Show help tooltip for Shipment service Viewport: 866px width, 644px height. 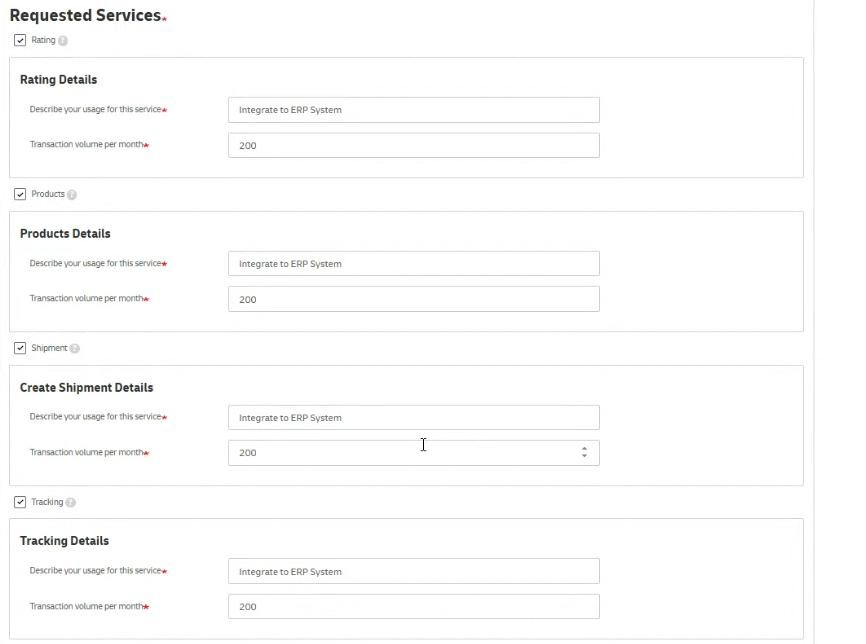(75, 349)
